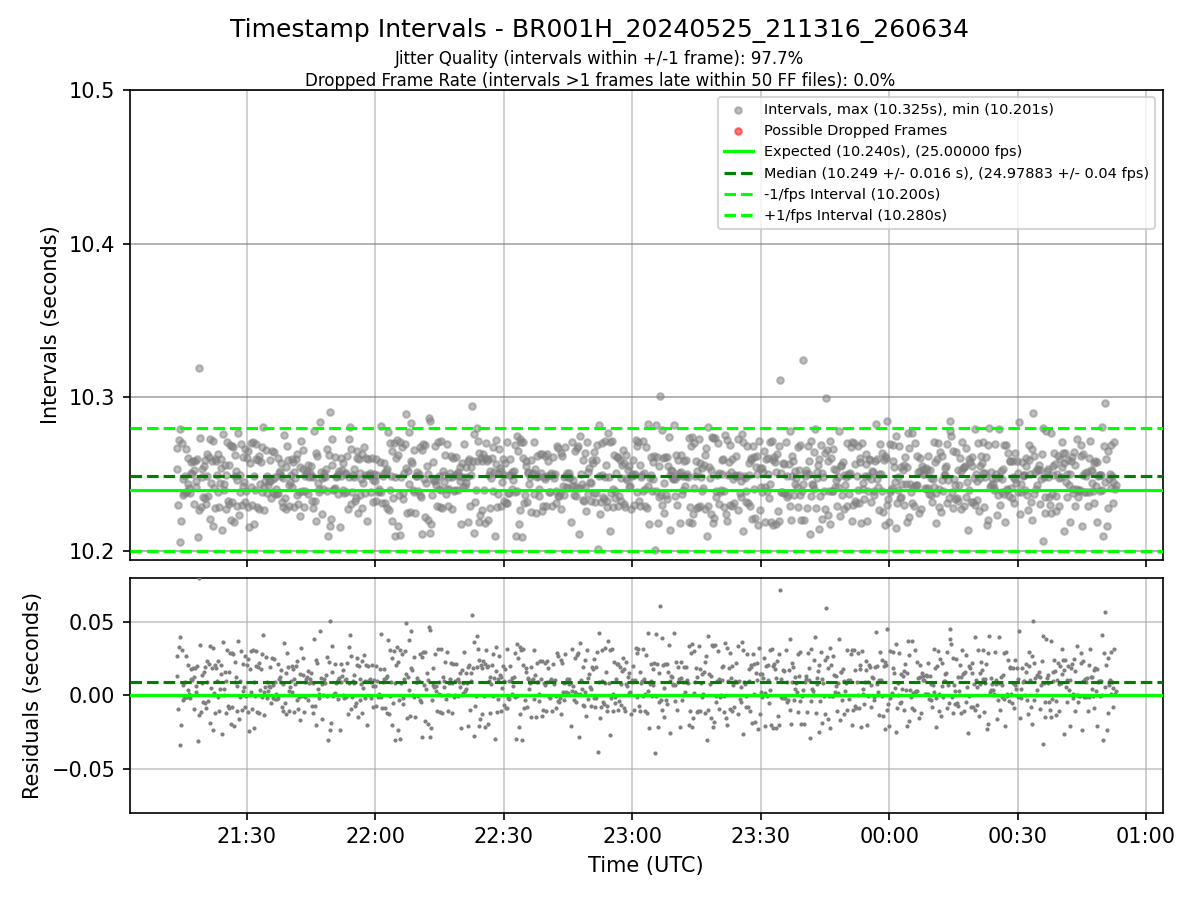
Task: Click legend entry 'Possible Dropped Frames'
Action: pos(855,130)
